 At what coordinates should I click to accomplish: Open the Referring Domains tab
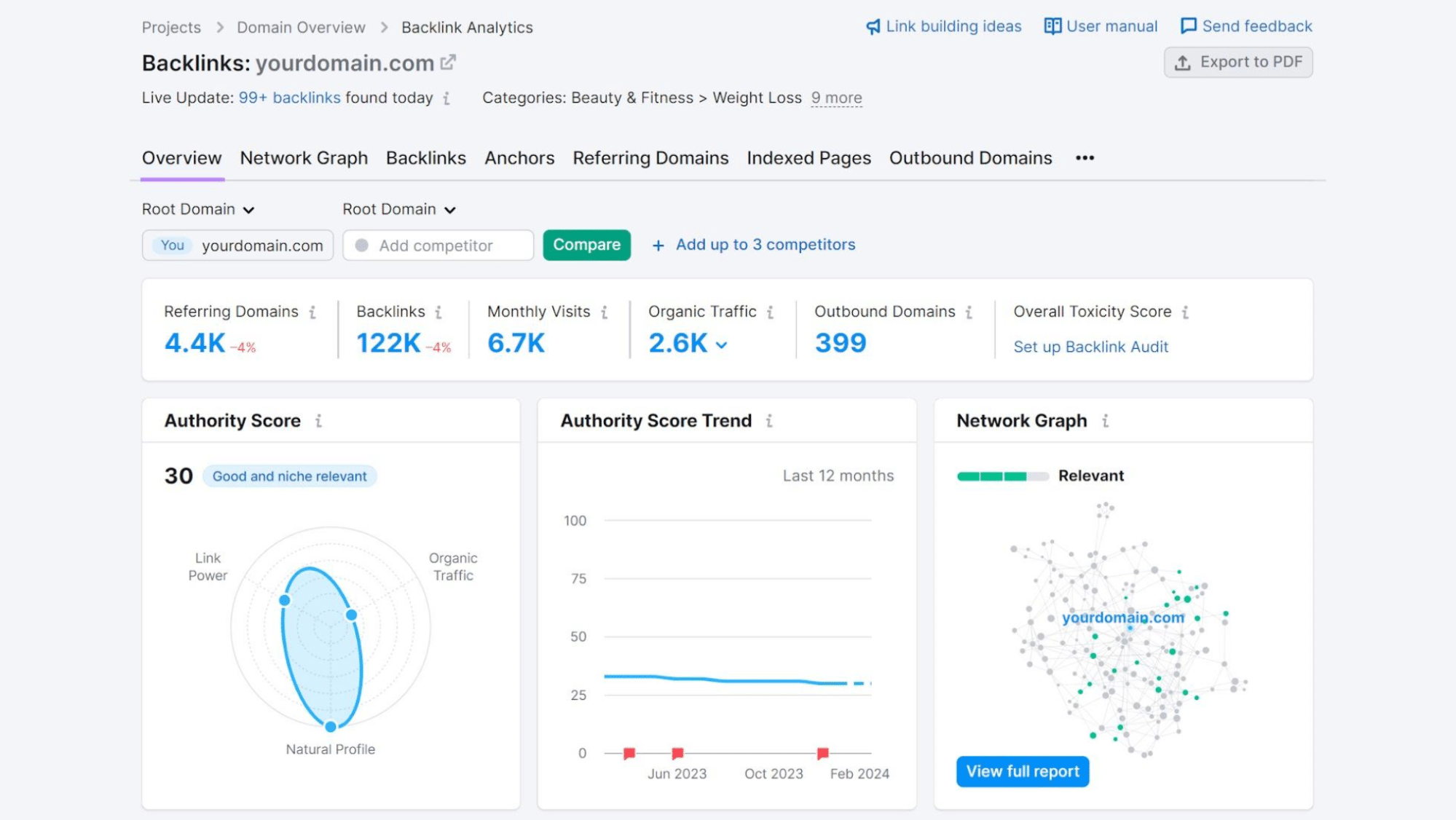(x=650, y=158)
